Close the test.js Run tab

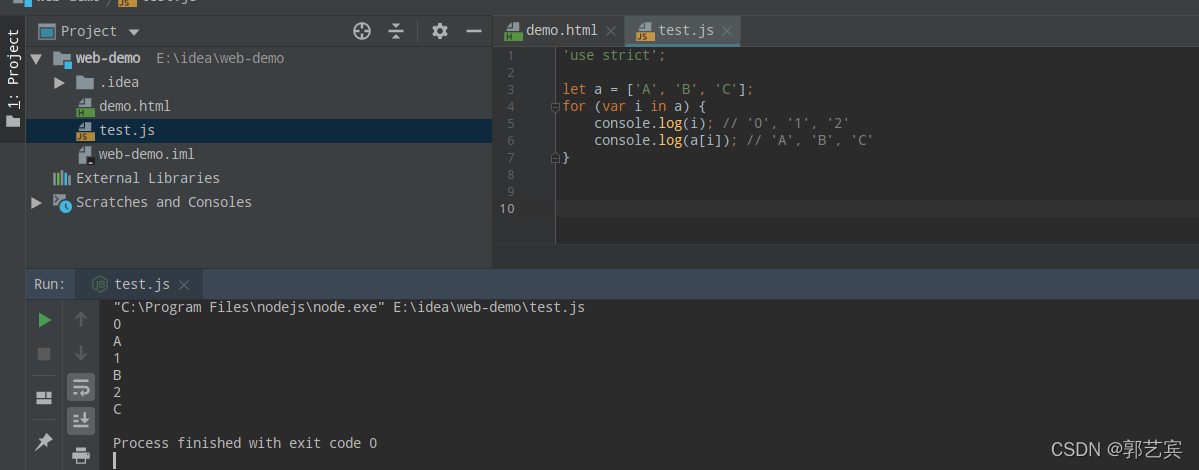[184, 285]
